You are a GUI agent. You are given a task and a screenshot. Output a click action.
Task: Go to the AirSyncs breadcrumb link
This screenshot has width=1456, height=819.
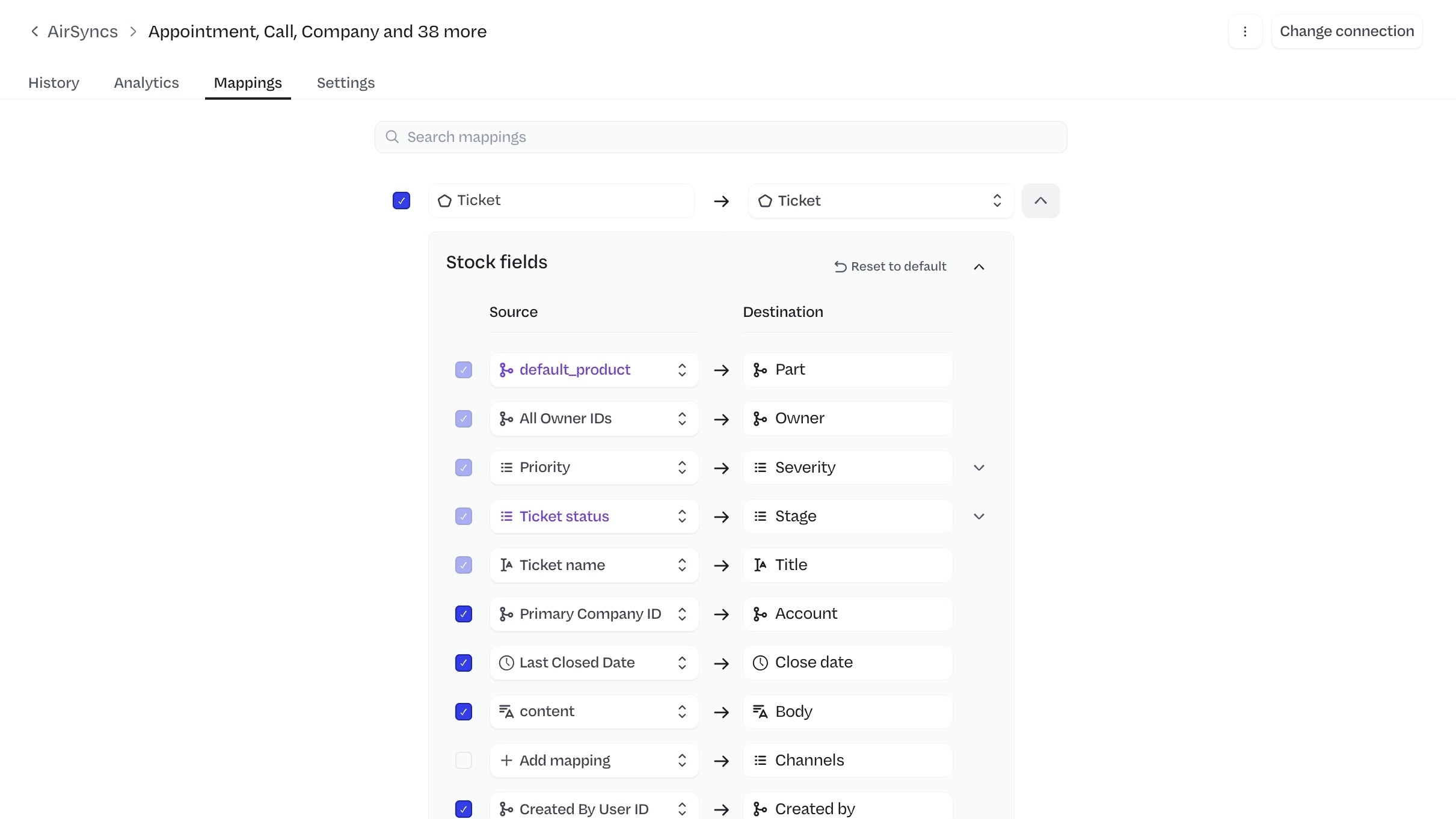pos(82,31)
